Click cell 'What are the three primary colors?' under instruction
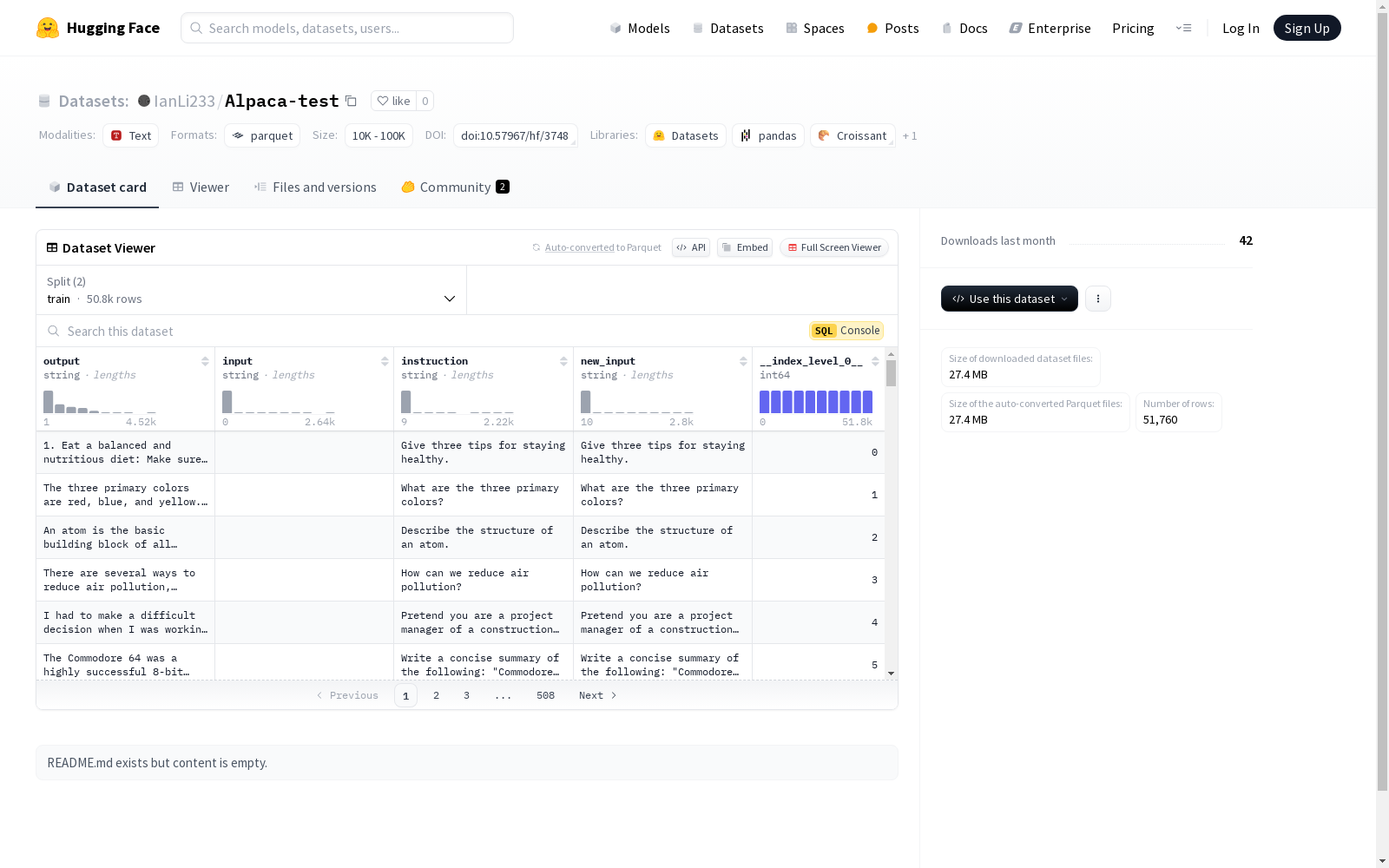This screenshot has width=1389, height=868. (483, 495)
